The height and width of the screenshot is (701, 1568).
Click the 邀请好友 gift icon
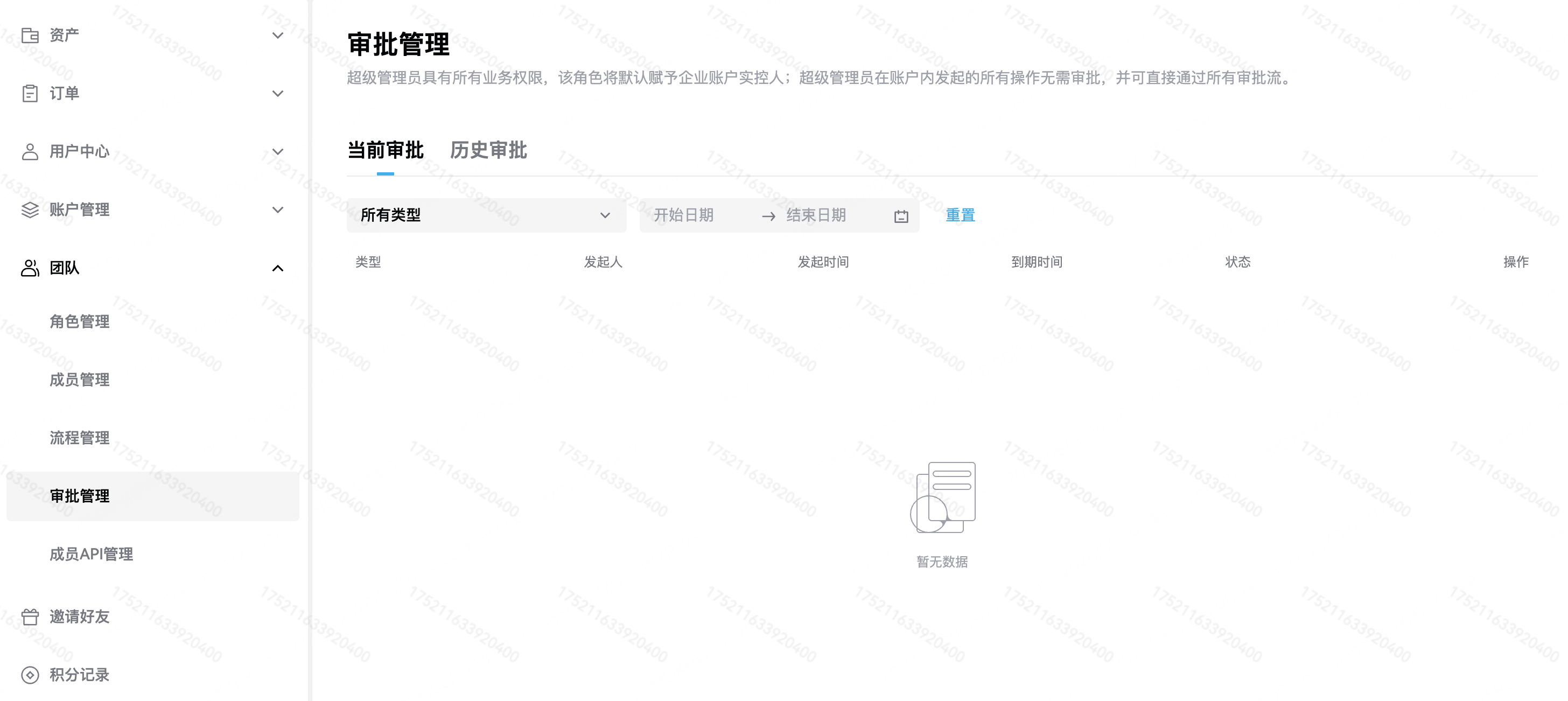click(x=30, y=617)
